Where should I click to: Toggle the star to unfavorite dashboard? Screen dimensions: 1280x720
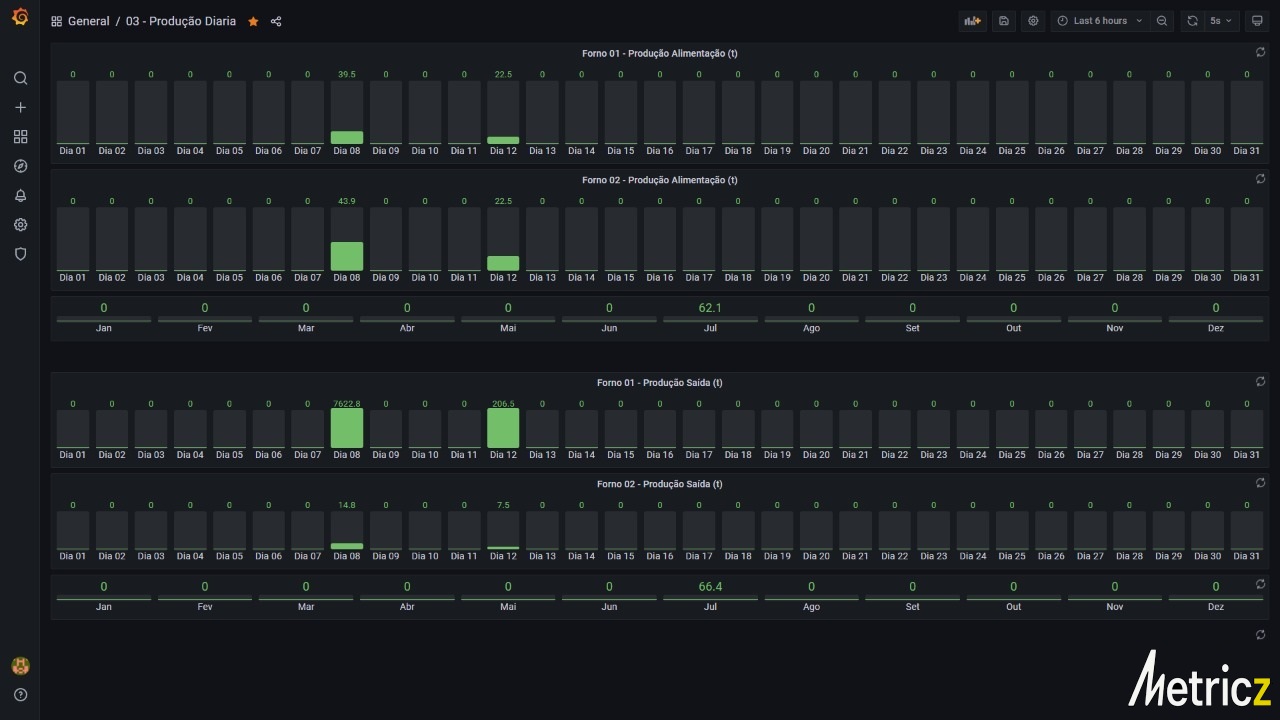tap(253, 21)
